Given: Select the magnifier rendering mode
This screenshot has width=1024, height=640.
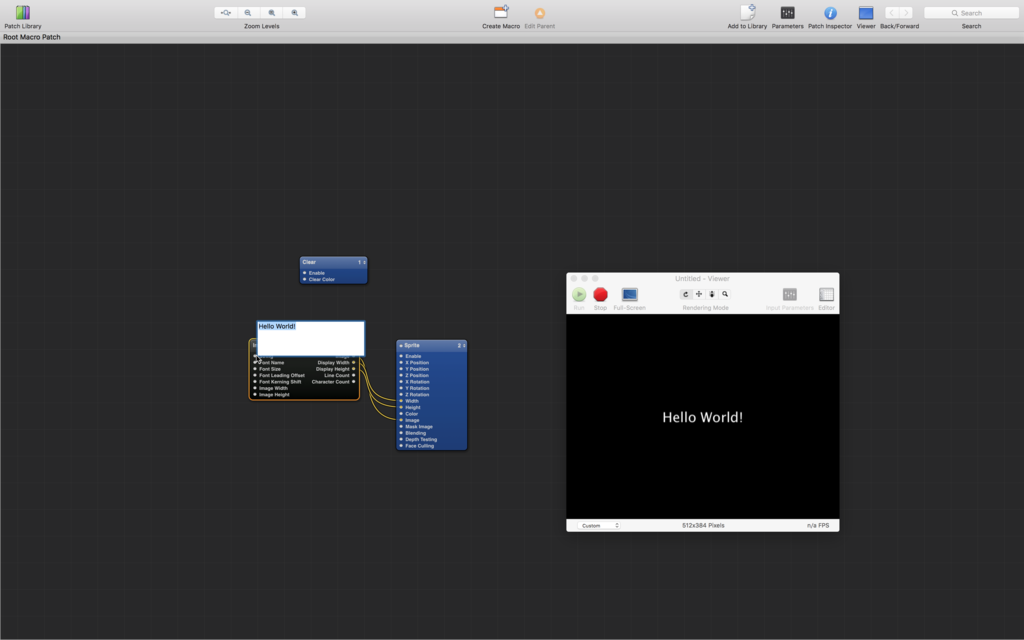Looking at the screenshot, I should point(725,295).
